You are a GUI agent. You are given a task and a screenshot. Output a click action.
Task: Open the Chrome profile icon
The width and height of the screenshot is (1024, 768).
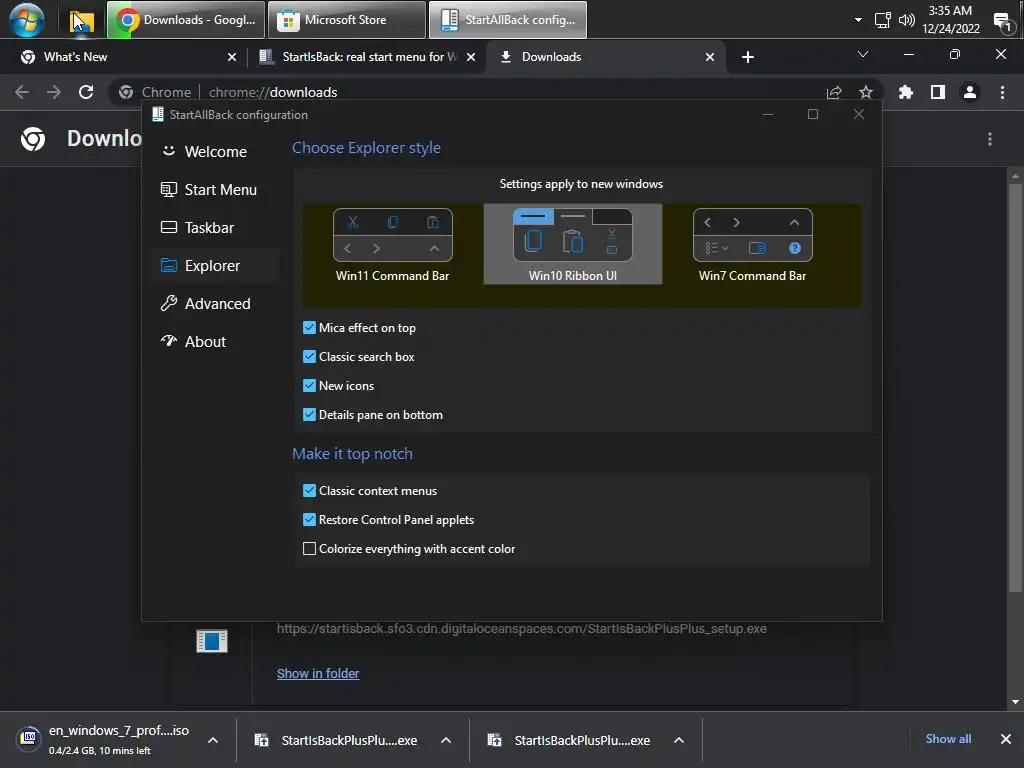pos(970,92)
